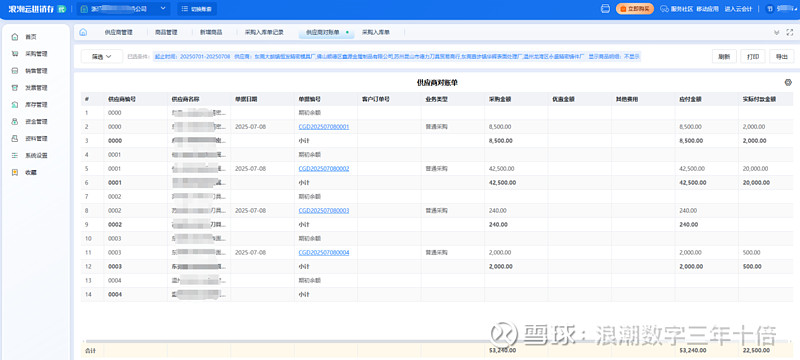Viewport: 800px width, 360px height.
Task: Click the 打印 print button
Action: coord(753,57)
